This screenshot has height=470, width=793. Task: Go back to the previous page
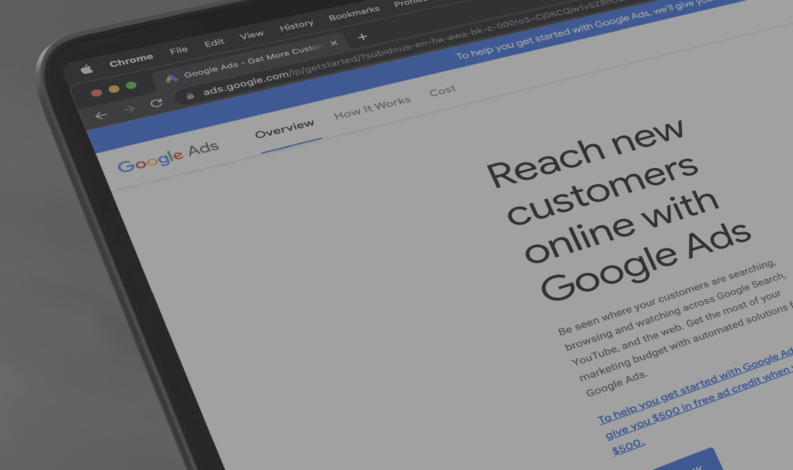(x=101, y=115)
